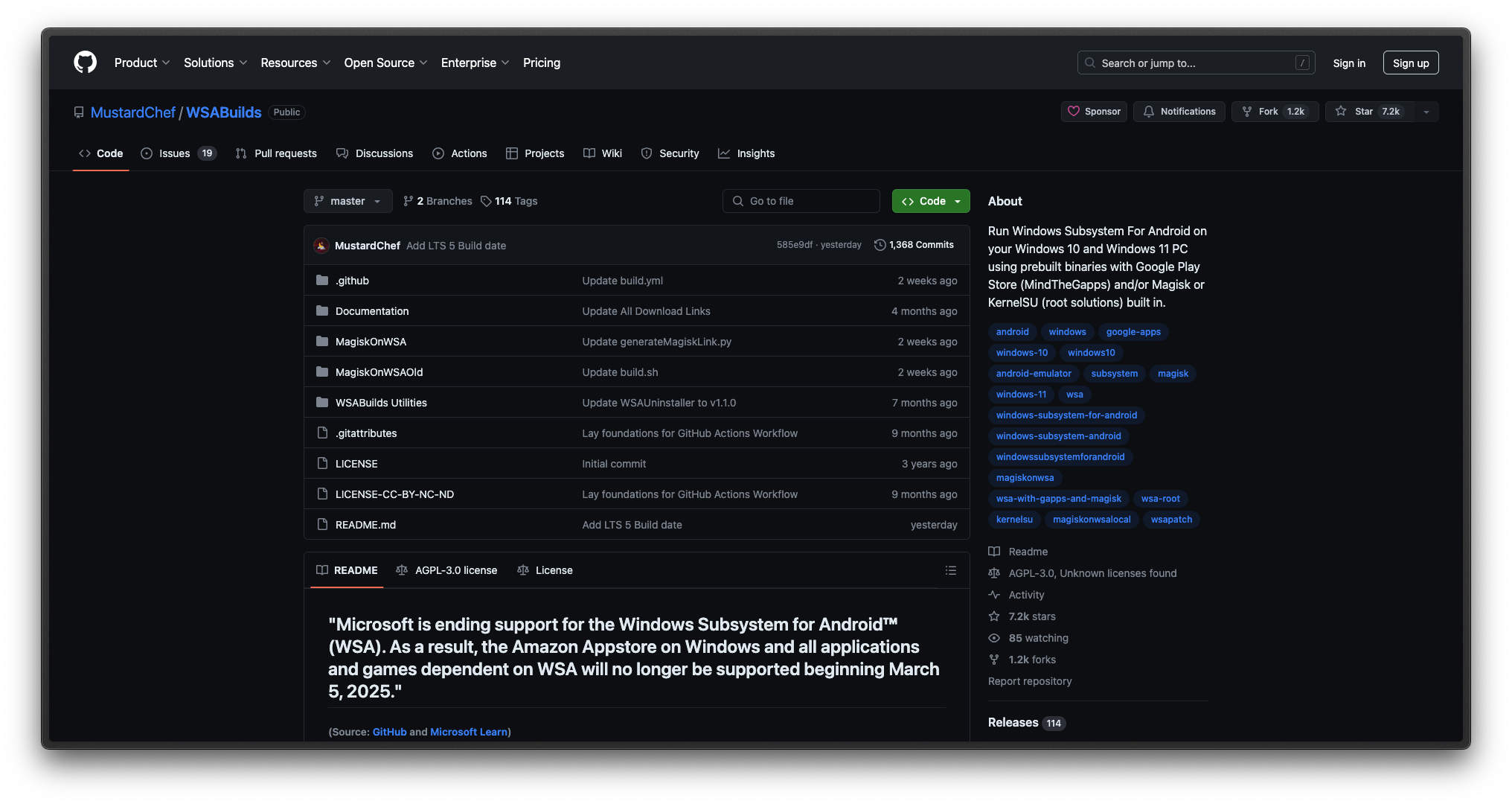
Task: Open the Tags count link
Action: coord(509,201)
